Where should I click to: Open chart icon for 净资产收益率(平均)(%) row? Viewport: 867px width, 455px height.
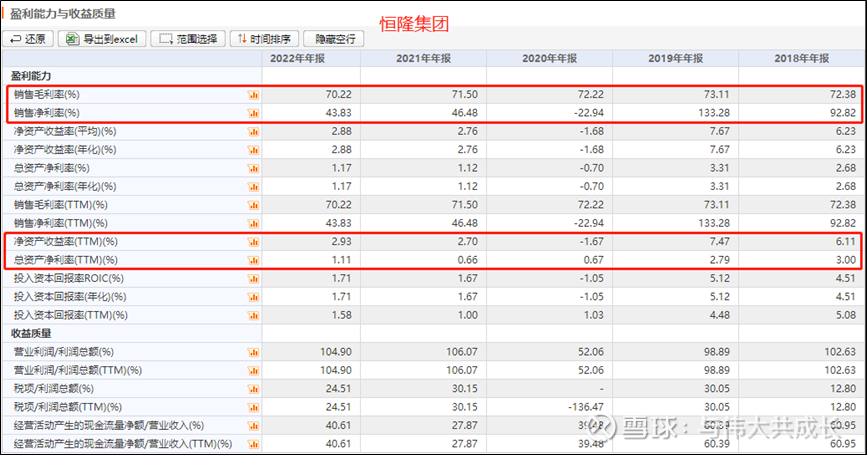(x=253, y=132)
